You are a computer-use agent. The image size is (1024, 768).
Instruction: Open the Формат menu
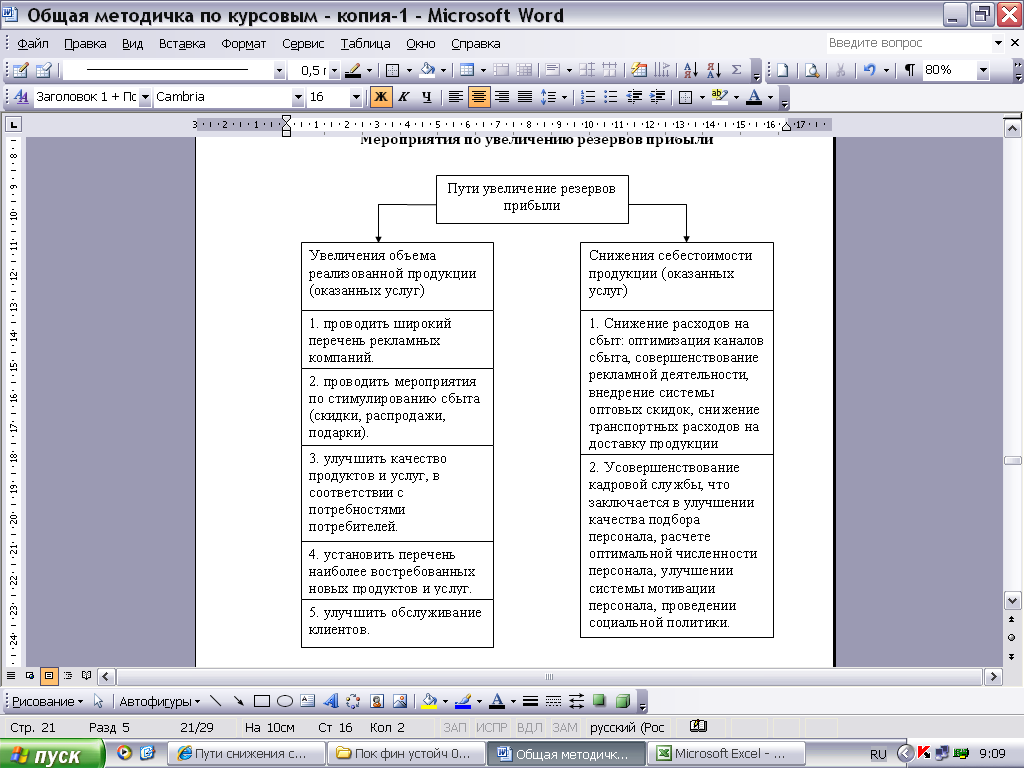pos(244,44)
